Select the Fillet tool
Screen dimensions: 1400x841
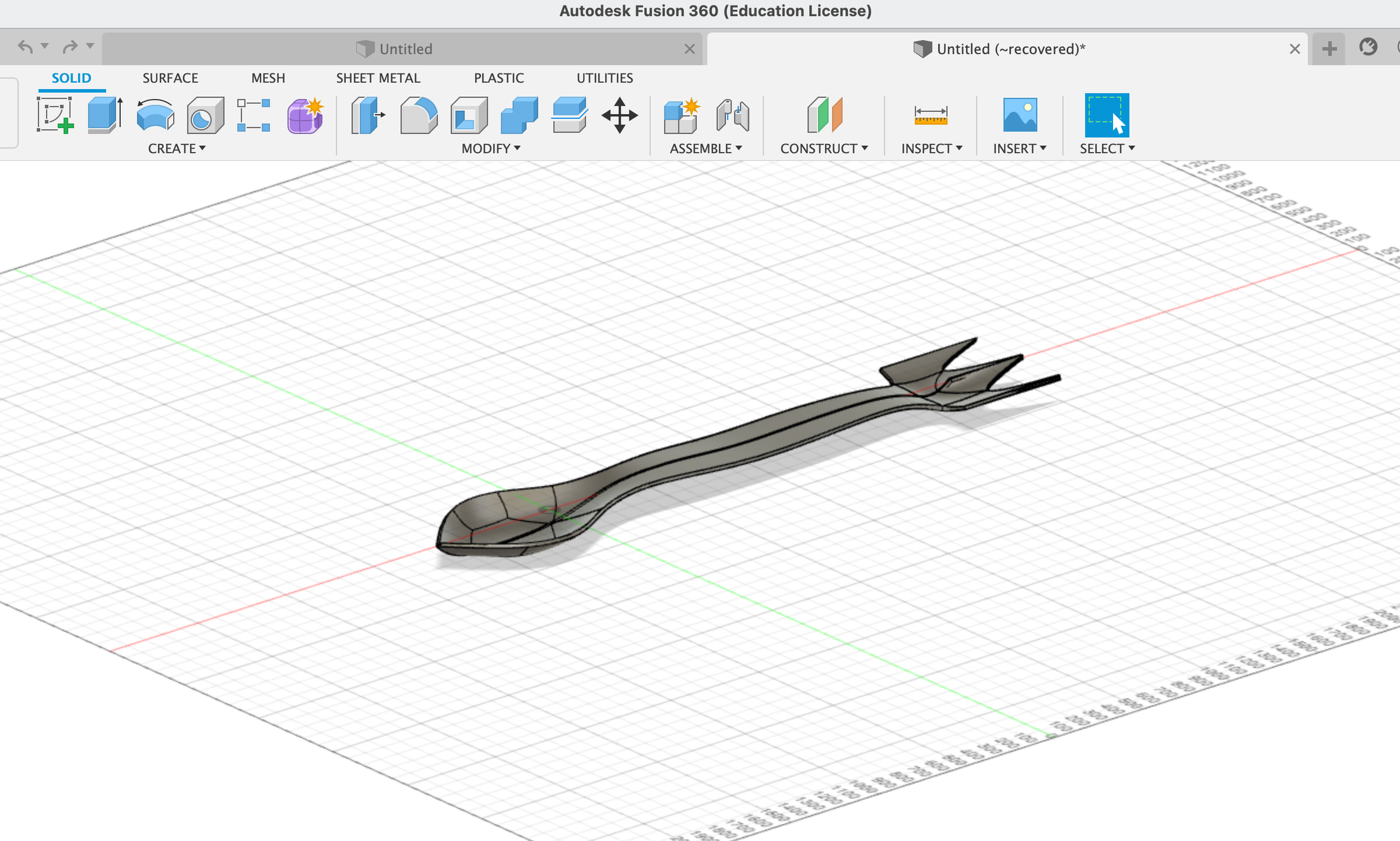[418, 115]
